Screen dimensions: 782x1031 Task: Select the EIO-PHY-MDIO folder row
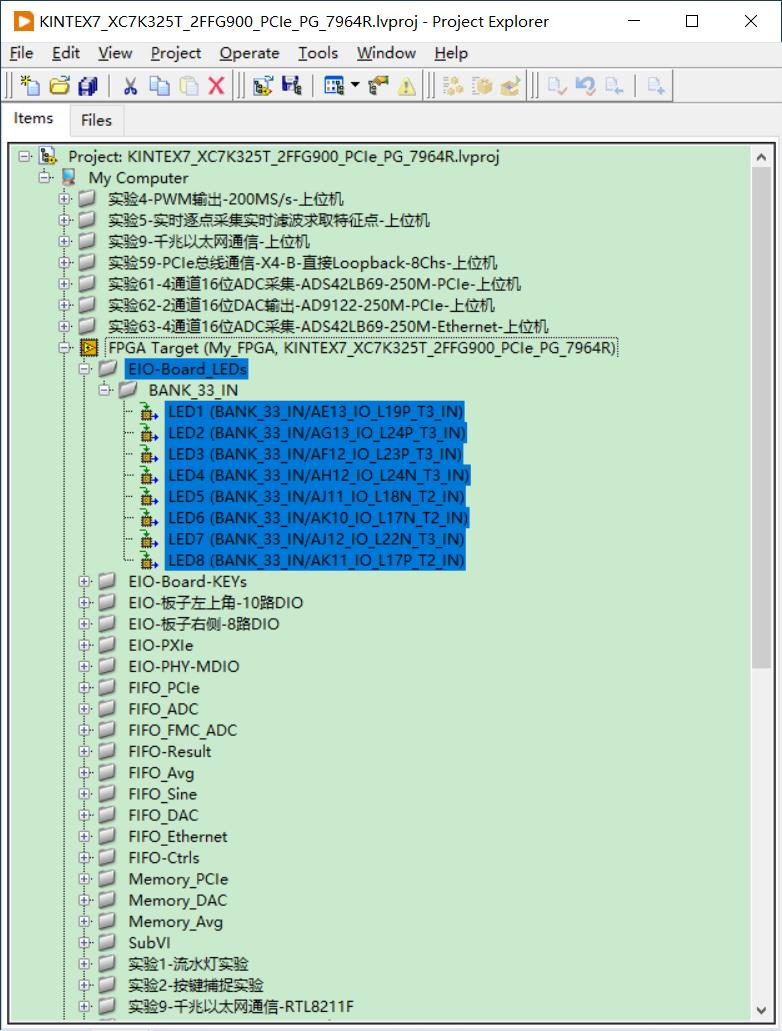click(x=183, y=667)
